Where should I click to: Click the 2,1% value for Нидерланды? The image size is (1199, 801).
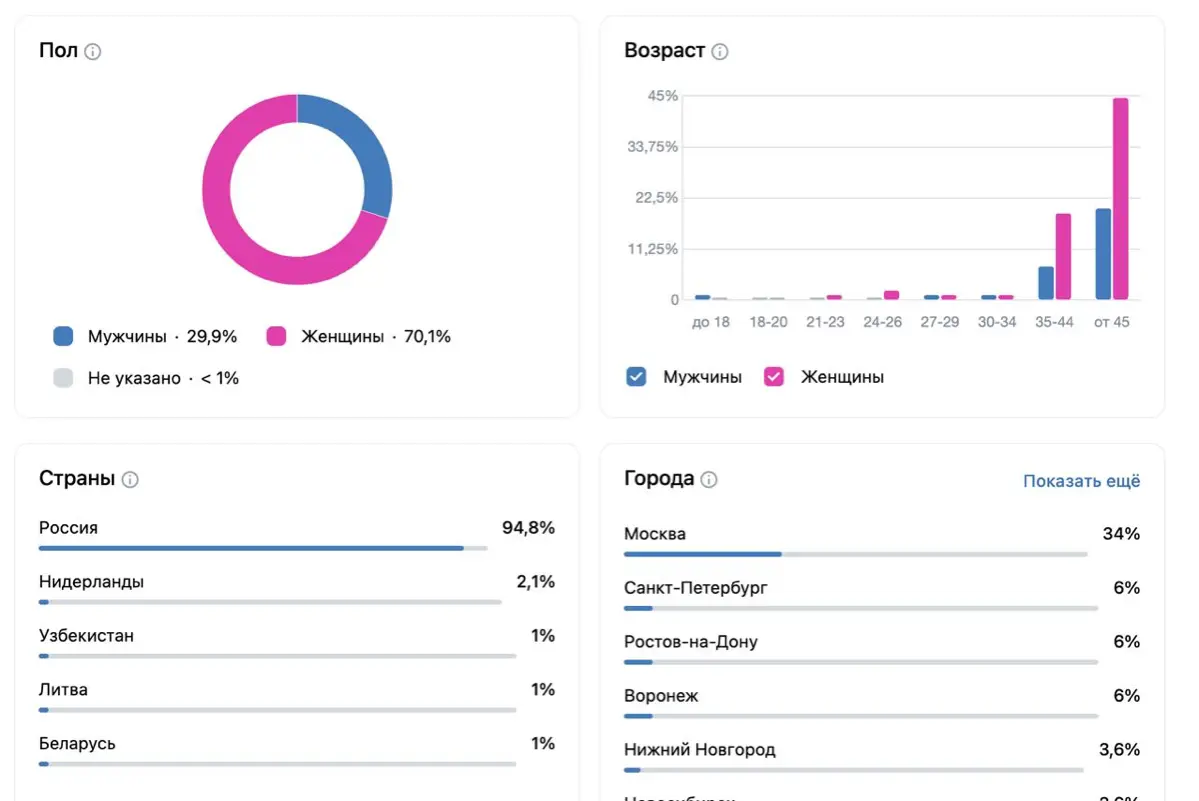coord(535,582)
